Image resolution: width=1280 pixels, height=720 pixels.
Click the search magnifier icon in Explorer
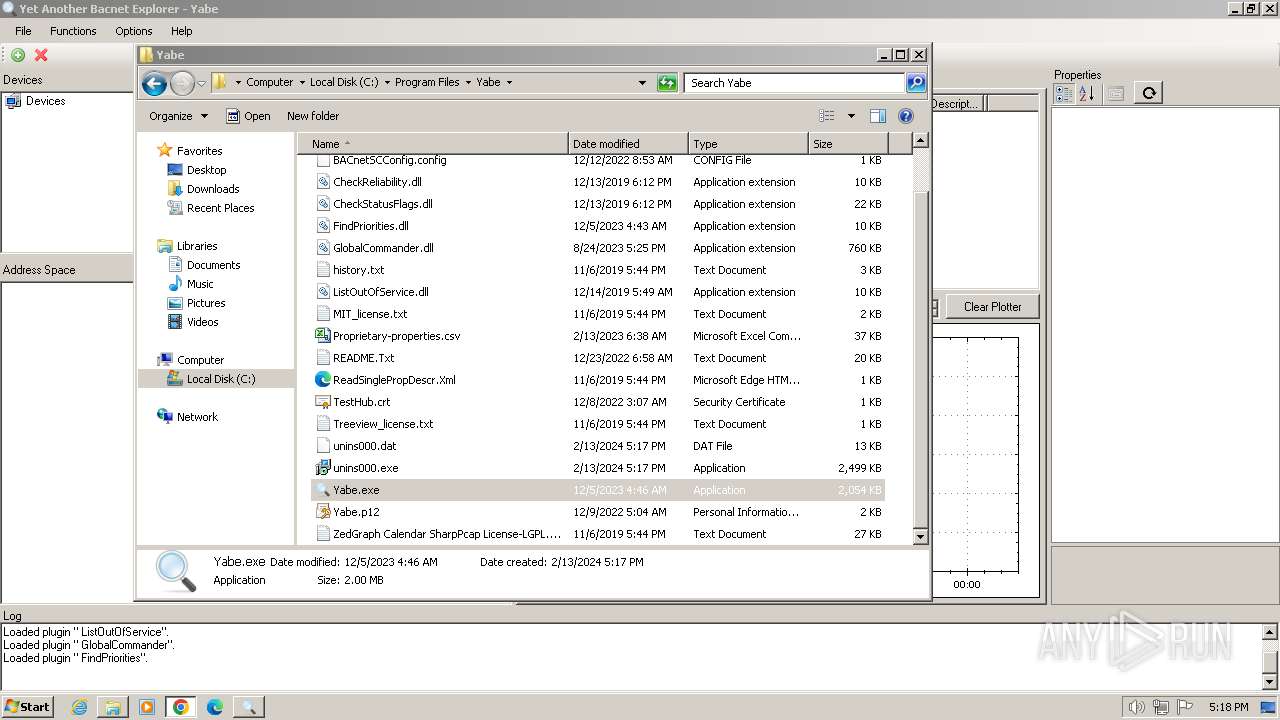click(x=915, y=83)
